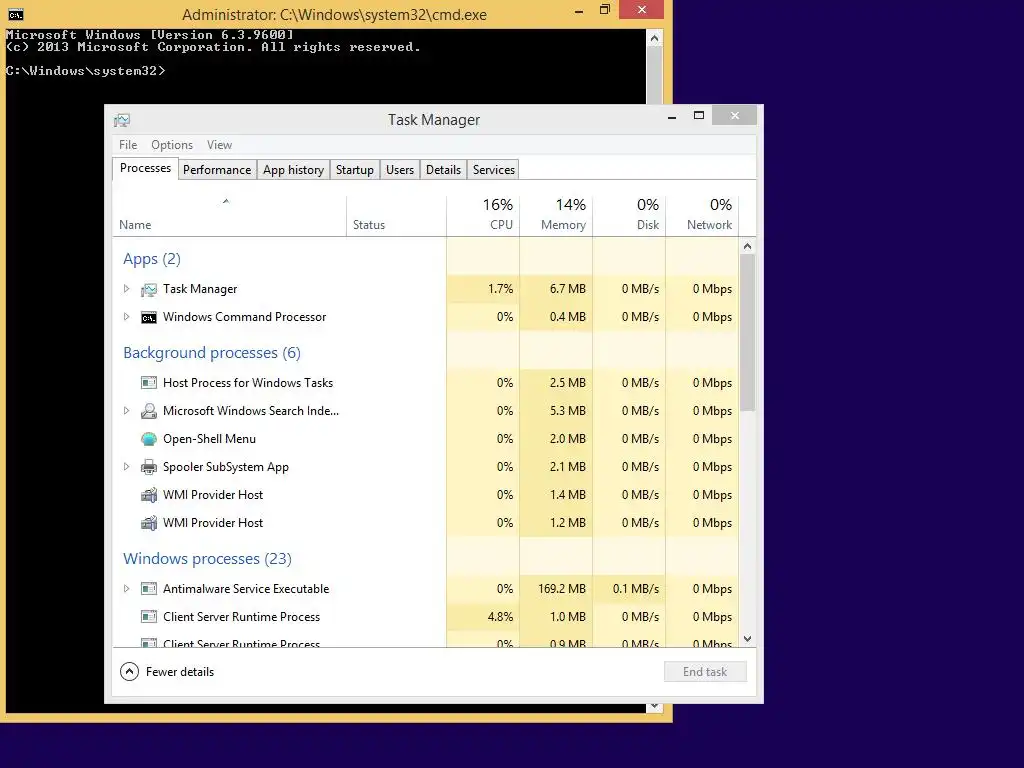
Task: Maximize the cmd.exe window
Action: tap(605, 9)
